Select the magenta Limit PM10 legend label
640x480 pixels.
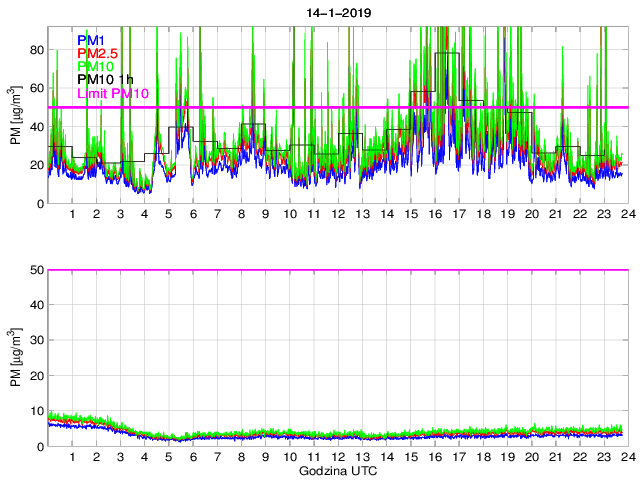coord(112,94)
